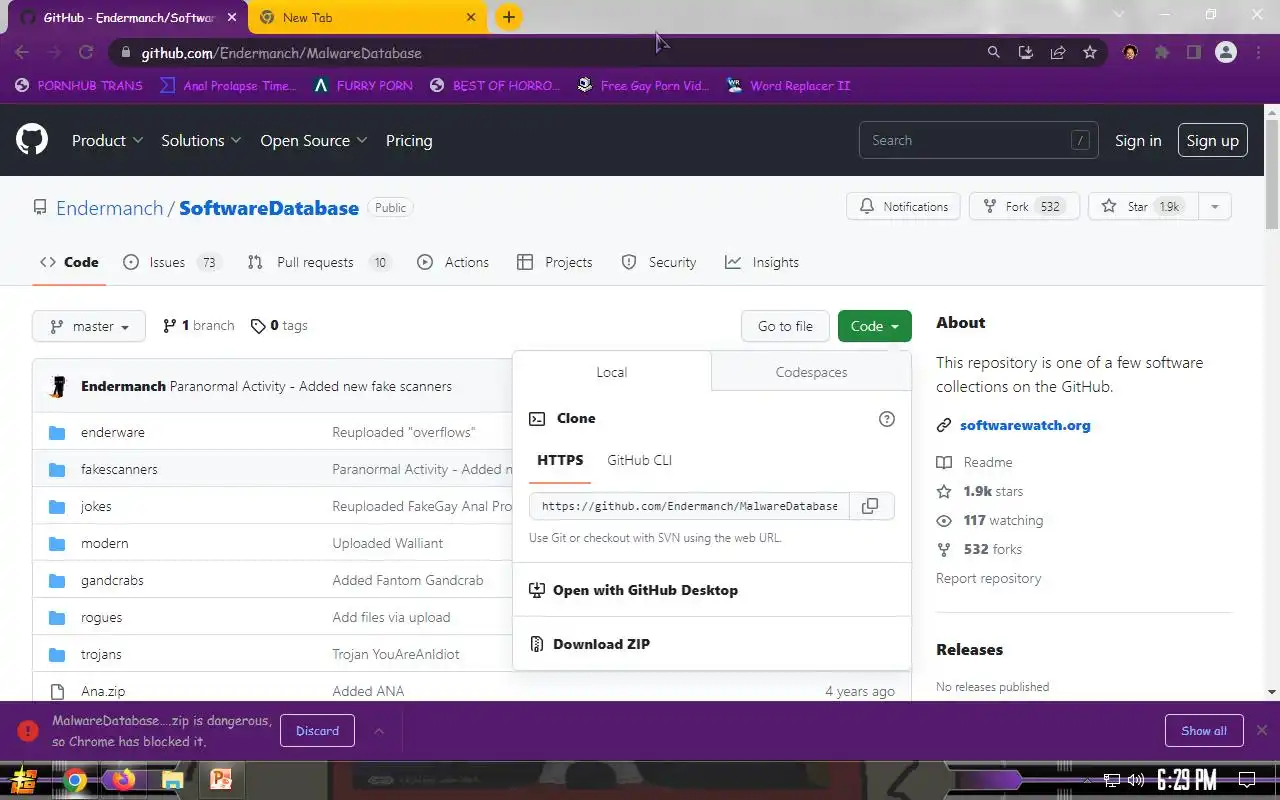Open the softwarewatch.org link
Screen dimensions: 1280x800
(1025, 425)
